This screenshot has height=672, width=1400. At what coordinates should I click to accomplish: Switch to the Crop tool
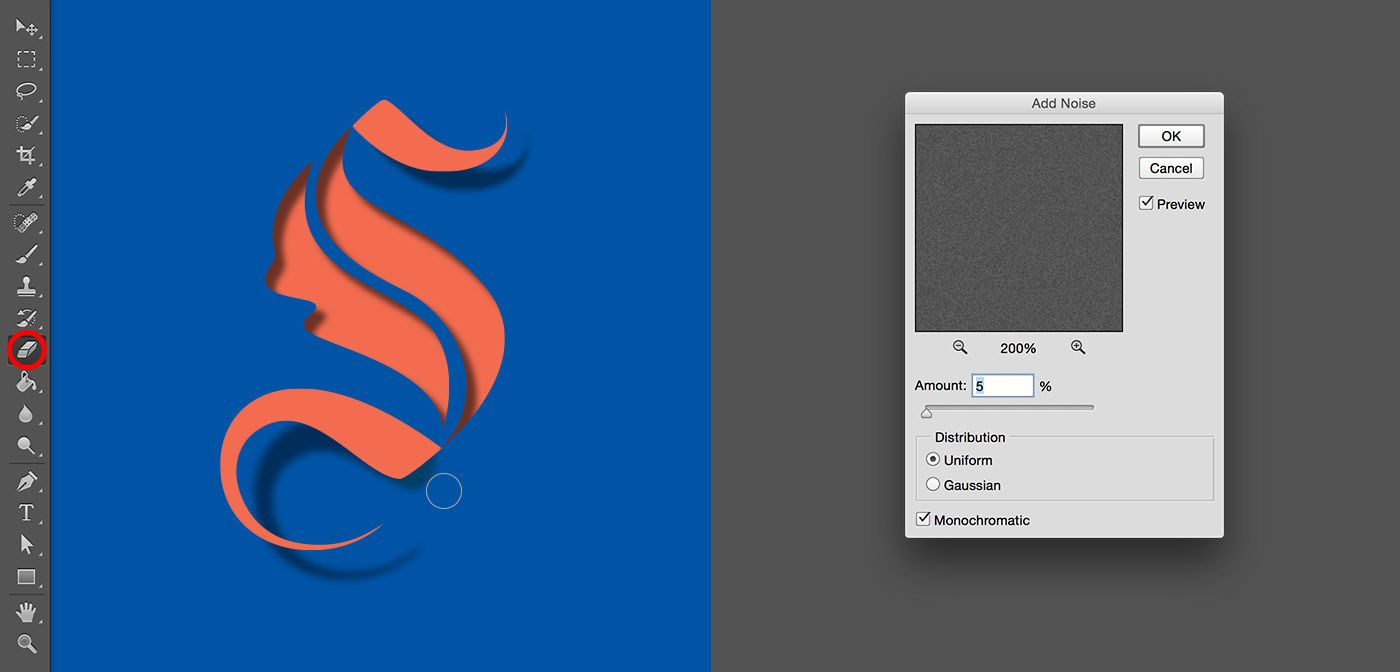(x=26, y=156)
